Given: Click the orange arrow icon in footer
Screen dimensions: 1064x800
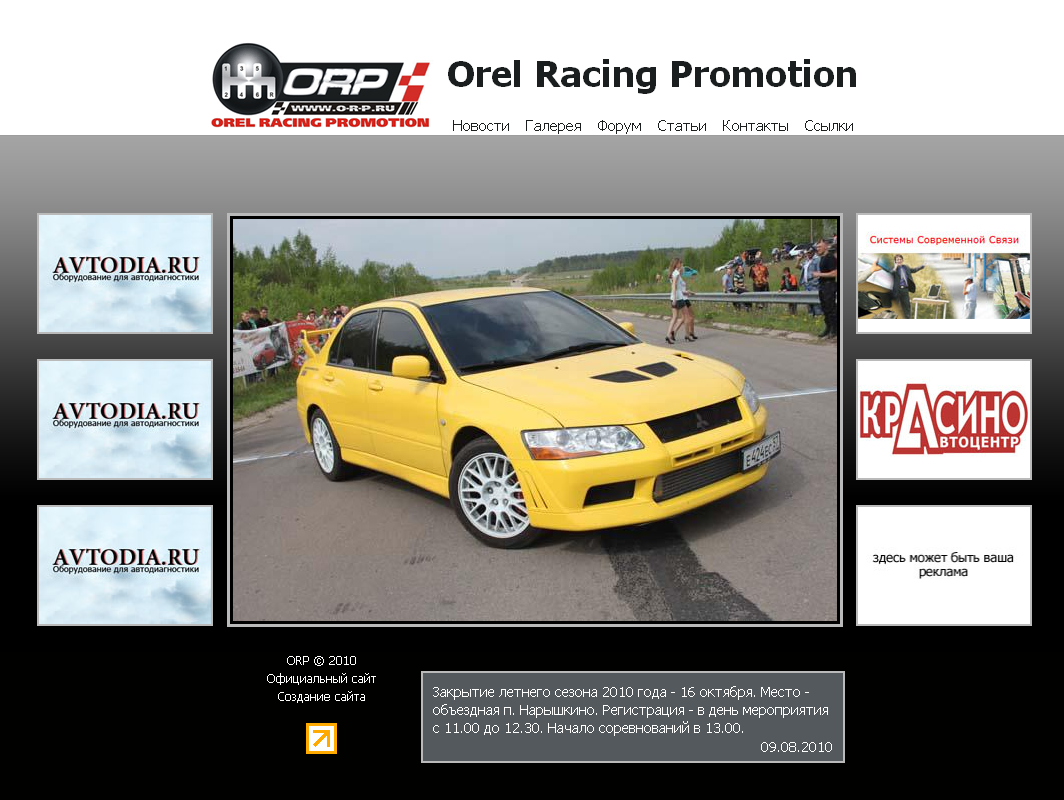Looking at the screenshot, I should click(321, 738).
